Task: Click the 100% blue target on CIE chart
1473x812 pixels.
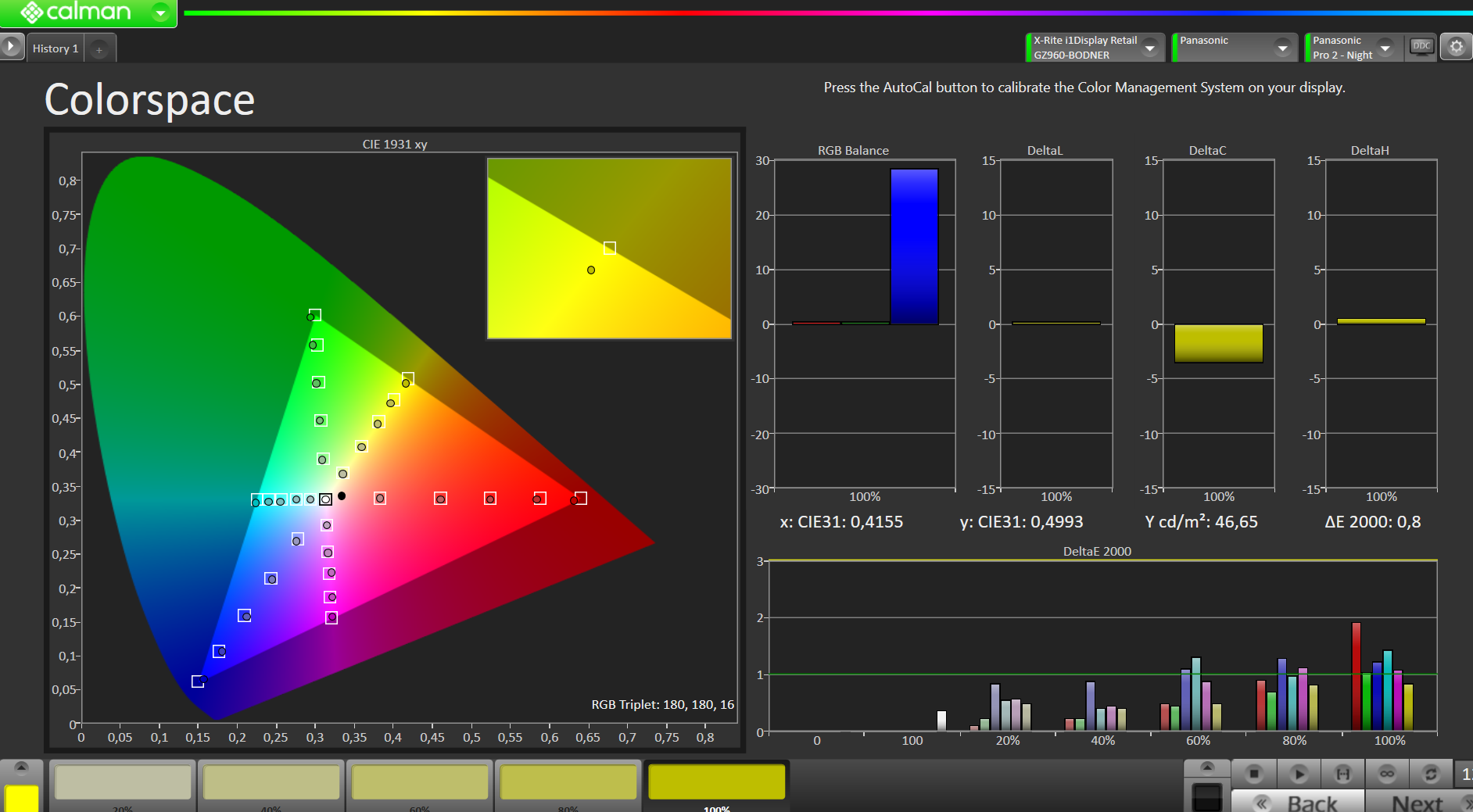Action: pos(198,681)
